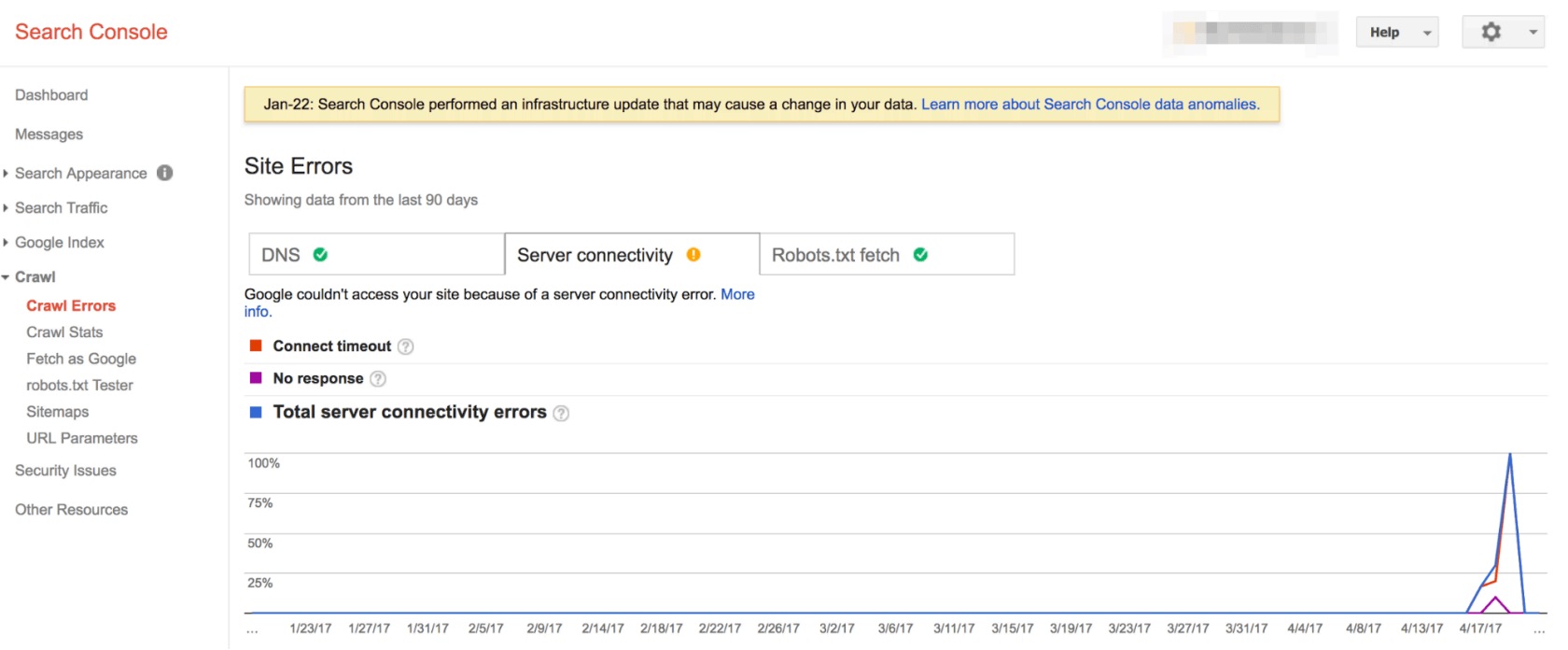Image resolution: width=1568 pixels, height=650 pixels.
Task: Open the help icon next to No response
Action: click(x=378, y=379)
